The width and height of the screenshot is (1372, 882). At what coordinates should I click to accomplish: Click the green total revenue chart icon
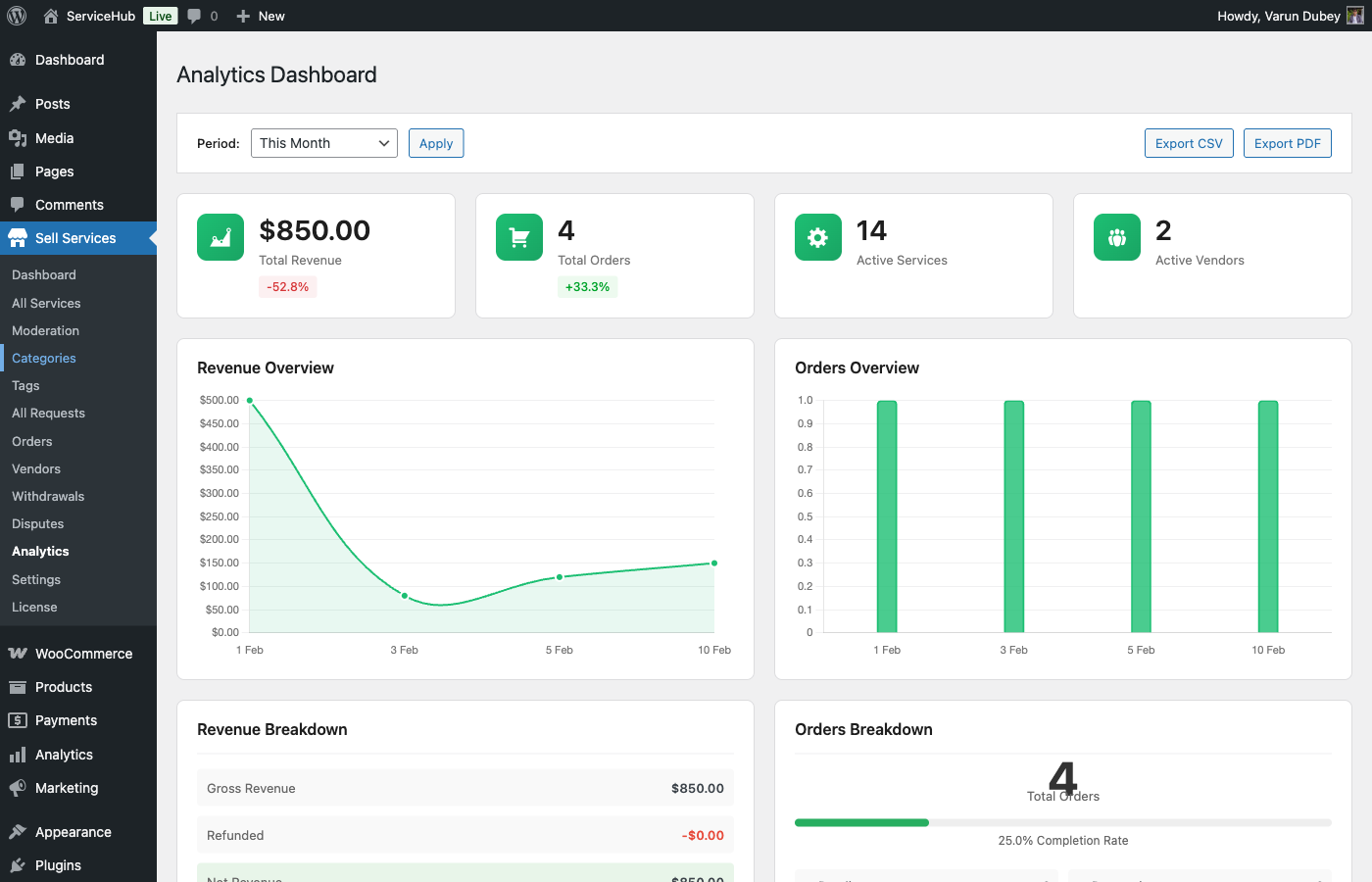pos(220,236)
